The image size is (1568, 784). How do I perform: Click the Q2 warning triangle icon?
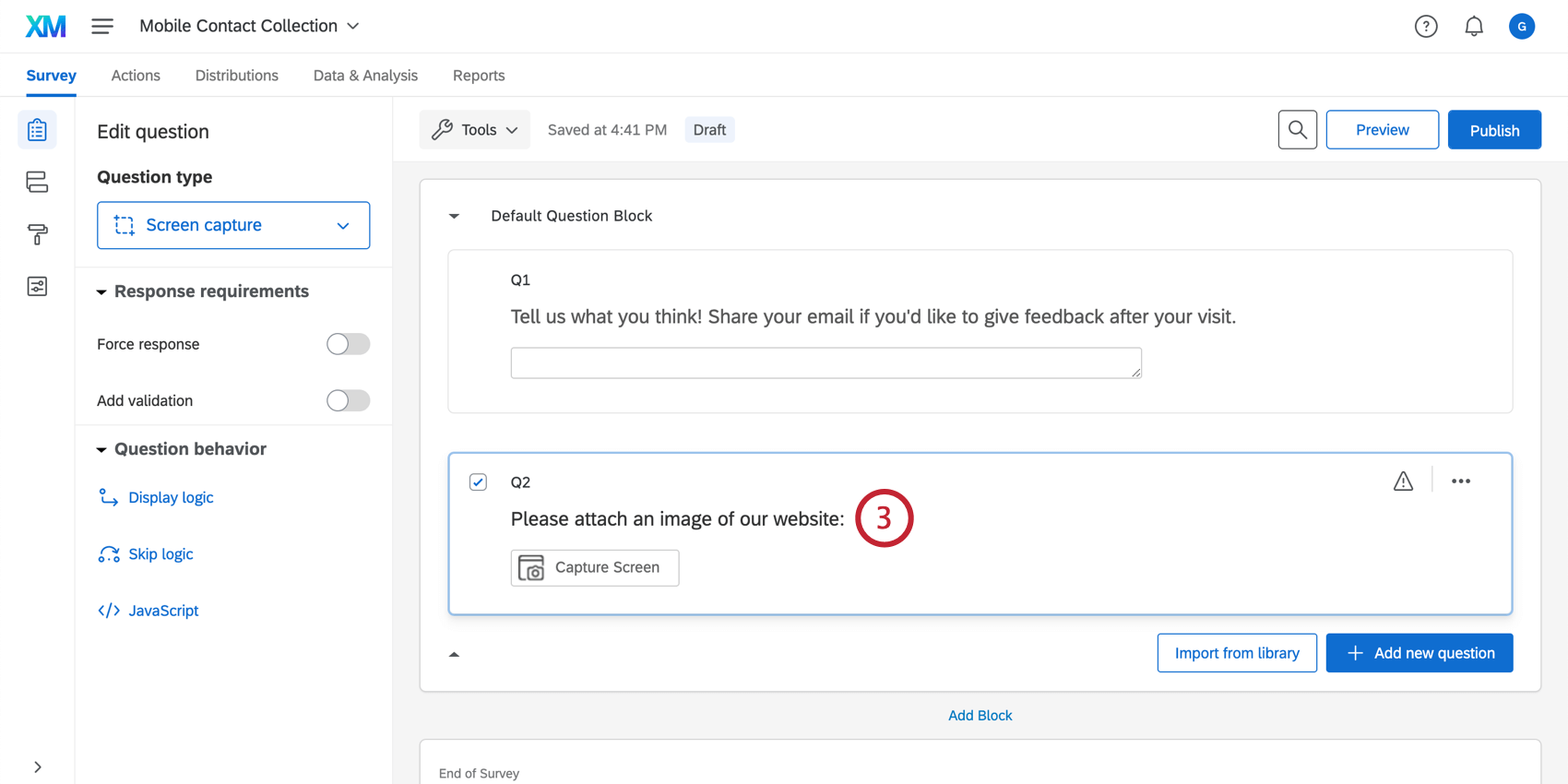coord(1403,481)
